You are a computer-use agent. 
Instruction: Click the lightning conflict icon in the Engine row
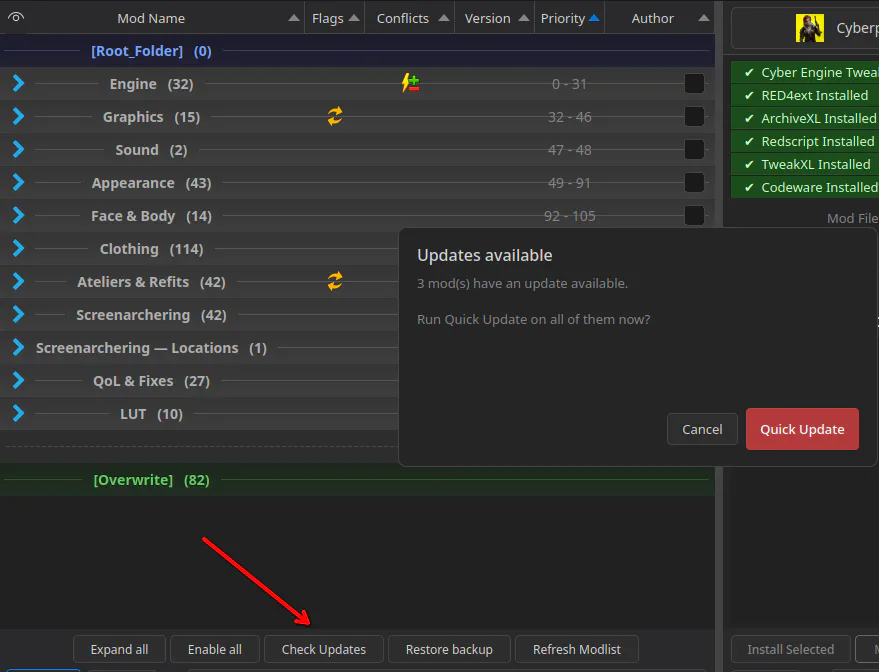[x=410, y=84]
